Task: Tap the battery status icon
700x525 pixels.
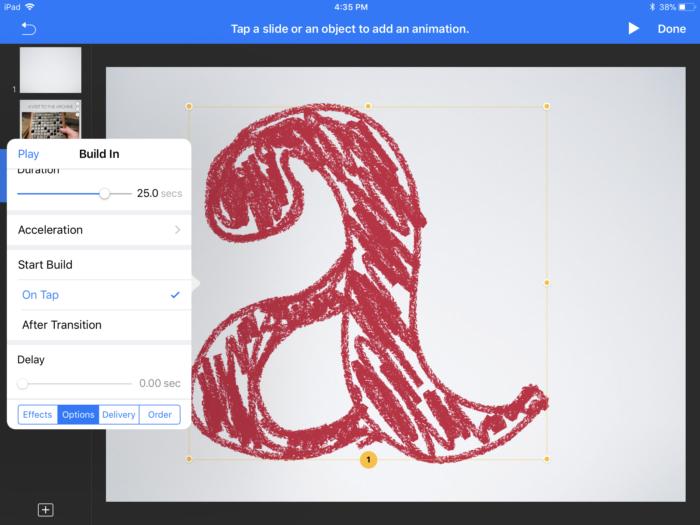Action: click(687, 7)
